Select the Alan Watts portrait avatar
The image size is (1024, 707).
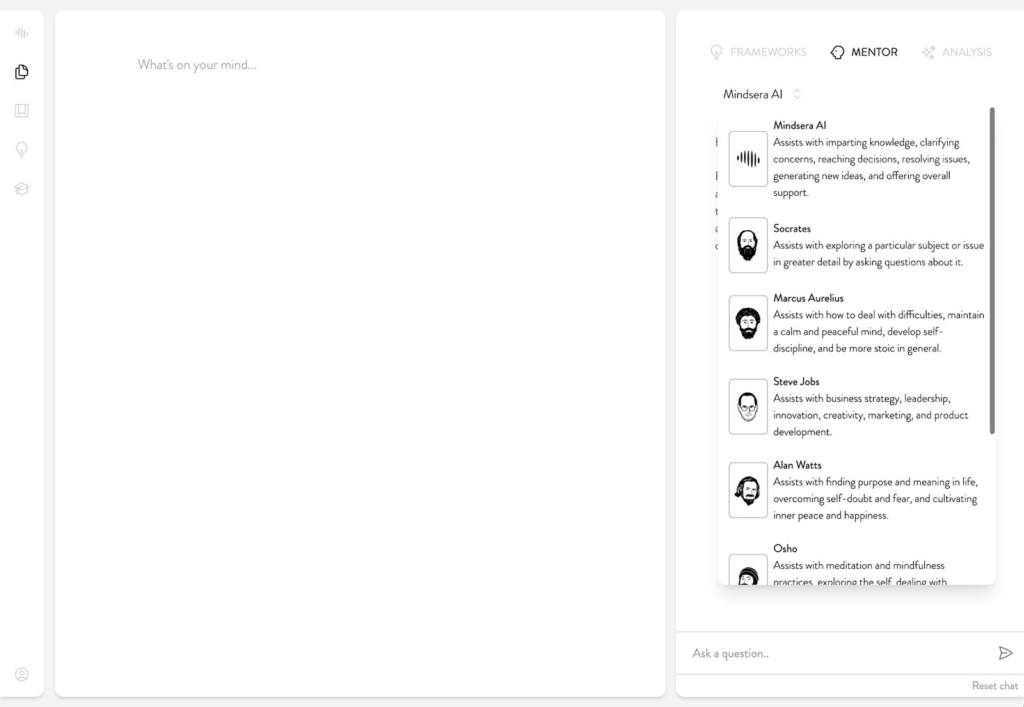coord(748,490)
